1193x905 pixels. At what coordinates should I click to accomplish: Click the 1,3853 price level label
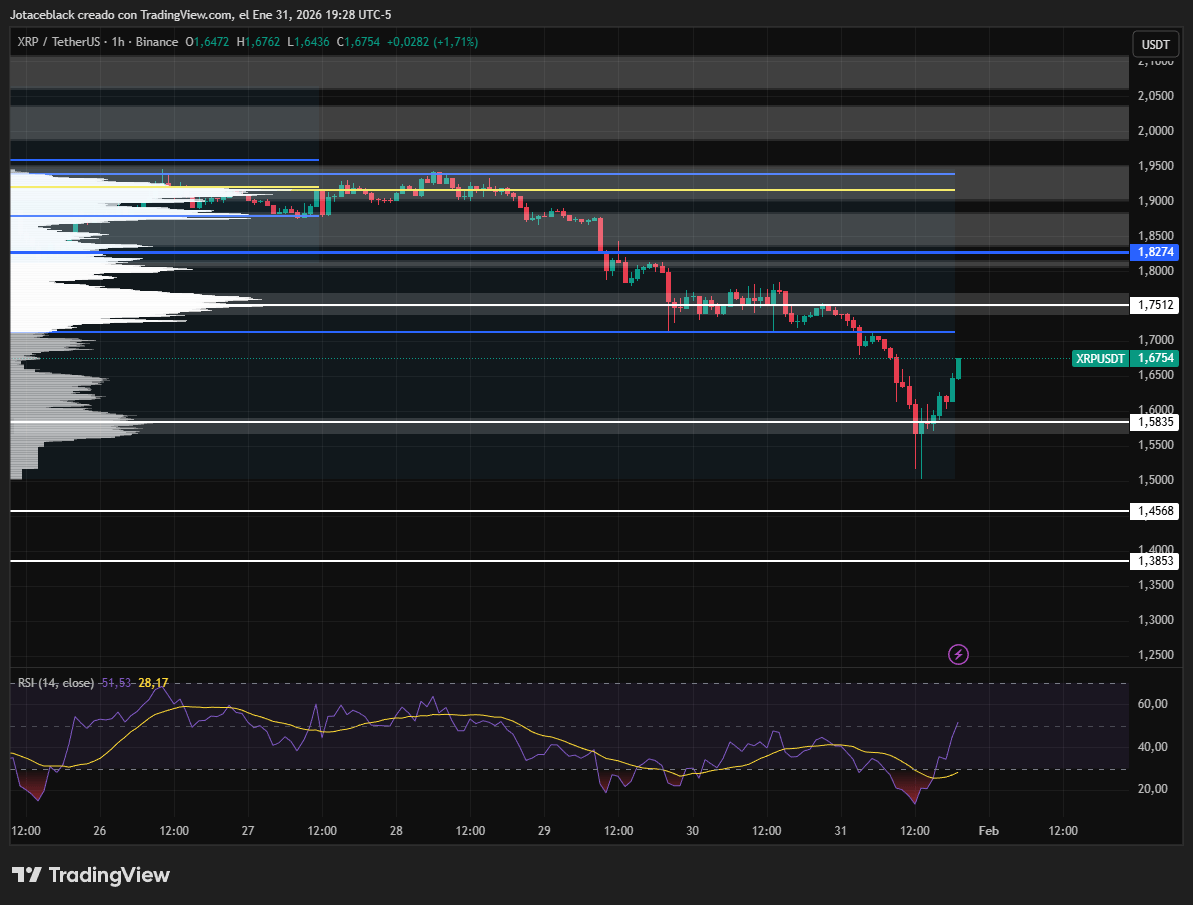click(x=1155, y=561)
